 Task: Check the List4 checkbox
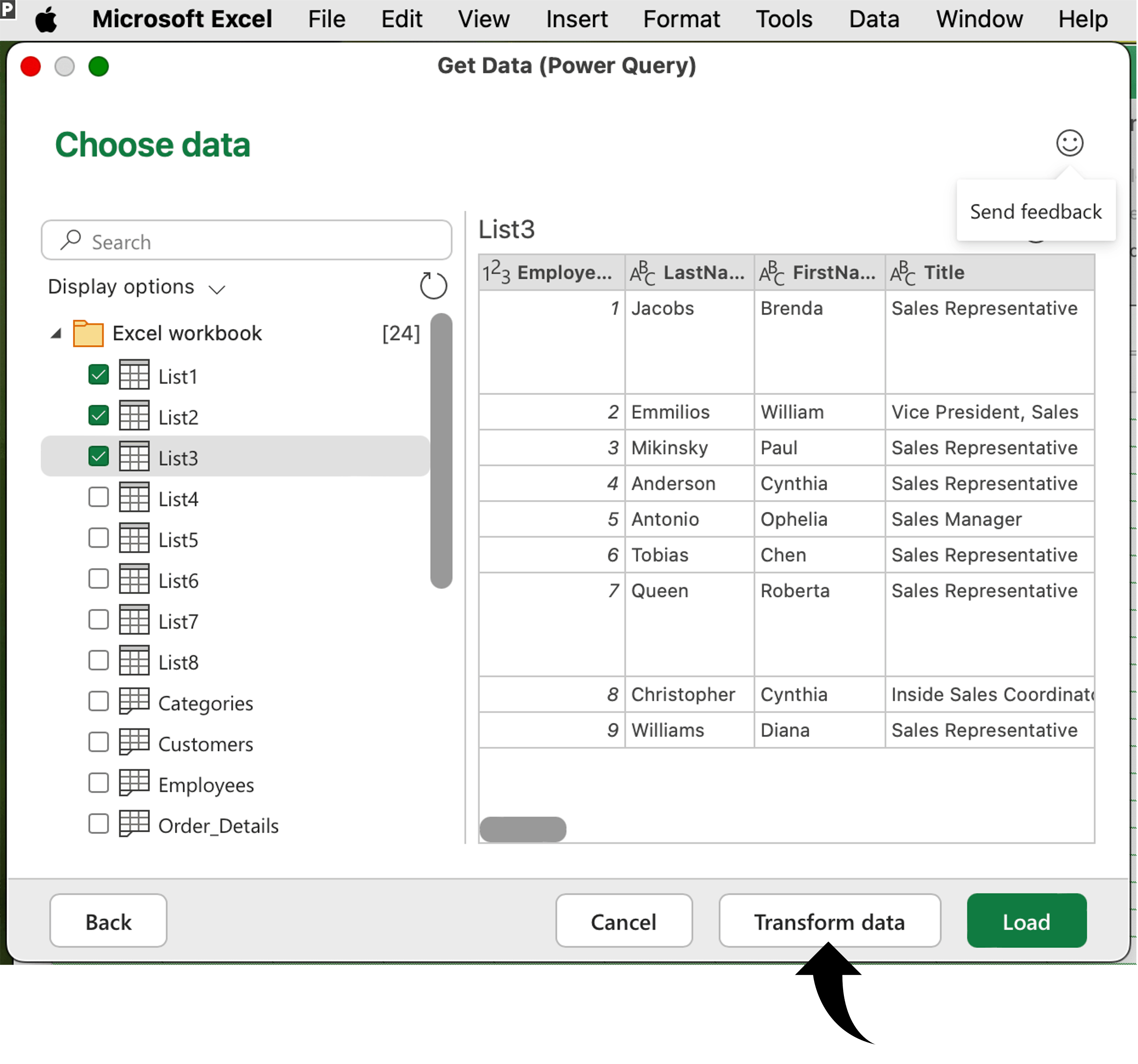98,497
